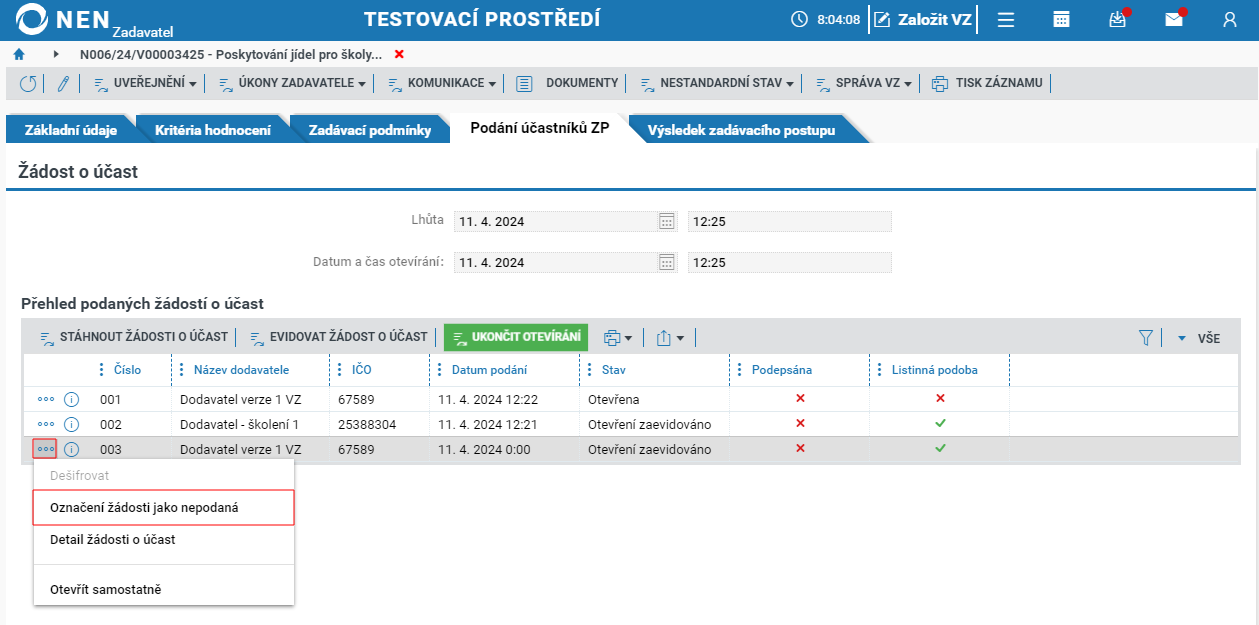Open row actions dots for request 001
The width and height of the screenshot is (1259, 625).
(46, 399)
